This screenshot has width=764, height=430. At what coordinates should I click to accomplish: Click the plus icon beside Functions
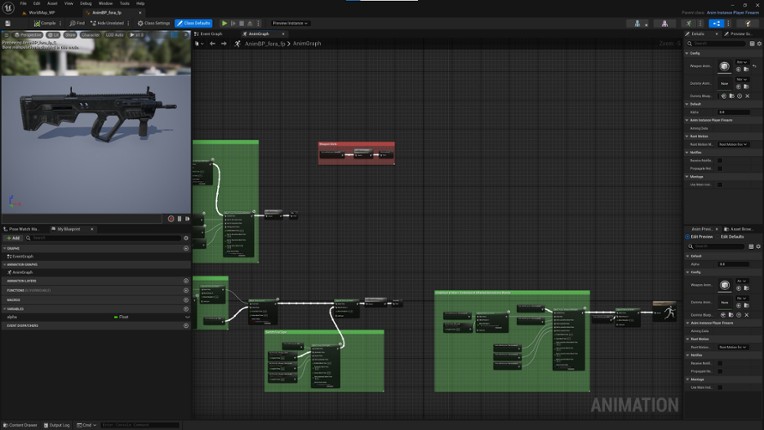pos(186,290)
